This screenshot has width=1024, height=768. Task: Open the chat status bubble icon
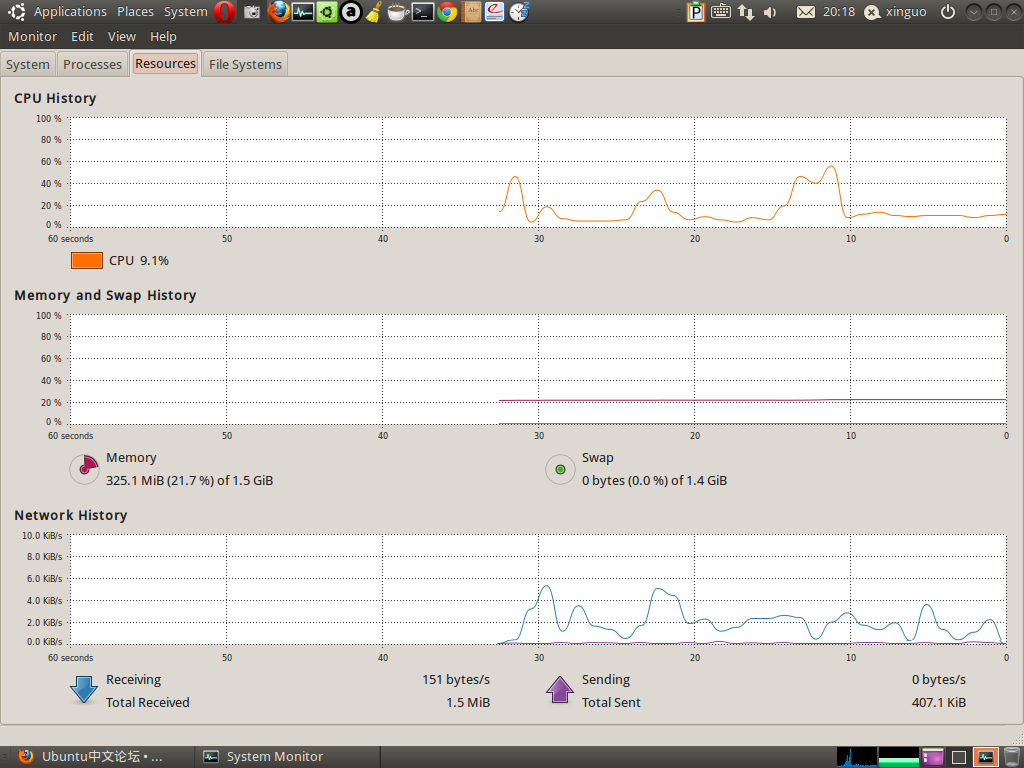(872, 12)
